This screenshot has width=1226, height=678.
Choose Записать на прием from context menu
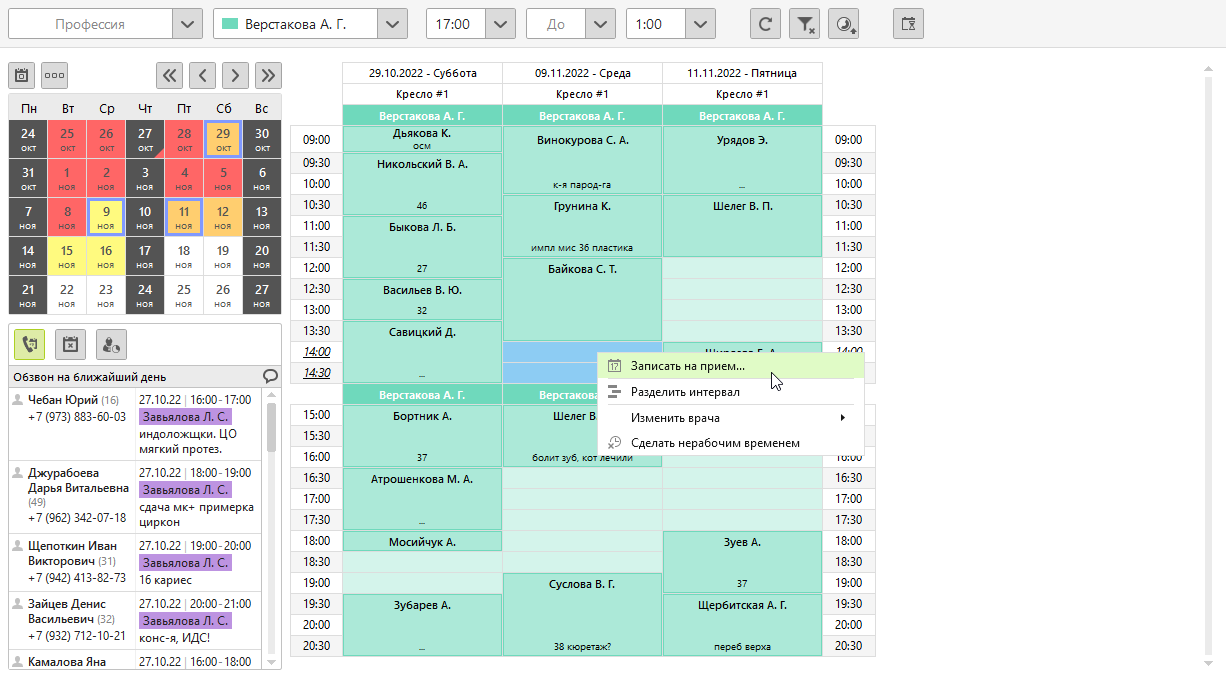(x=731, y=366)
